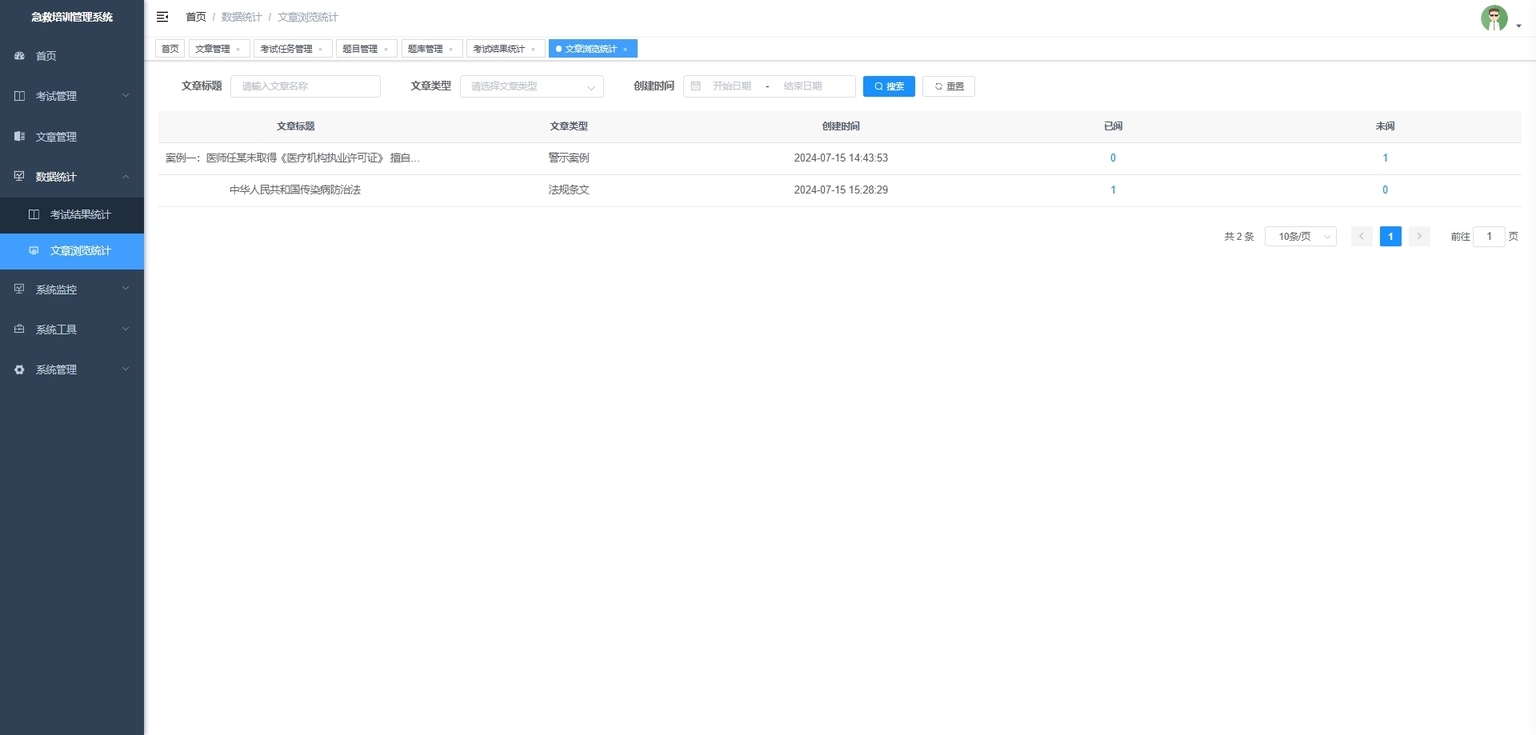Select 考试结果统计 in the sidebar submenu

pyautogui.click(x=80, y=215)
